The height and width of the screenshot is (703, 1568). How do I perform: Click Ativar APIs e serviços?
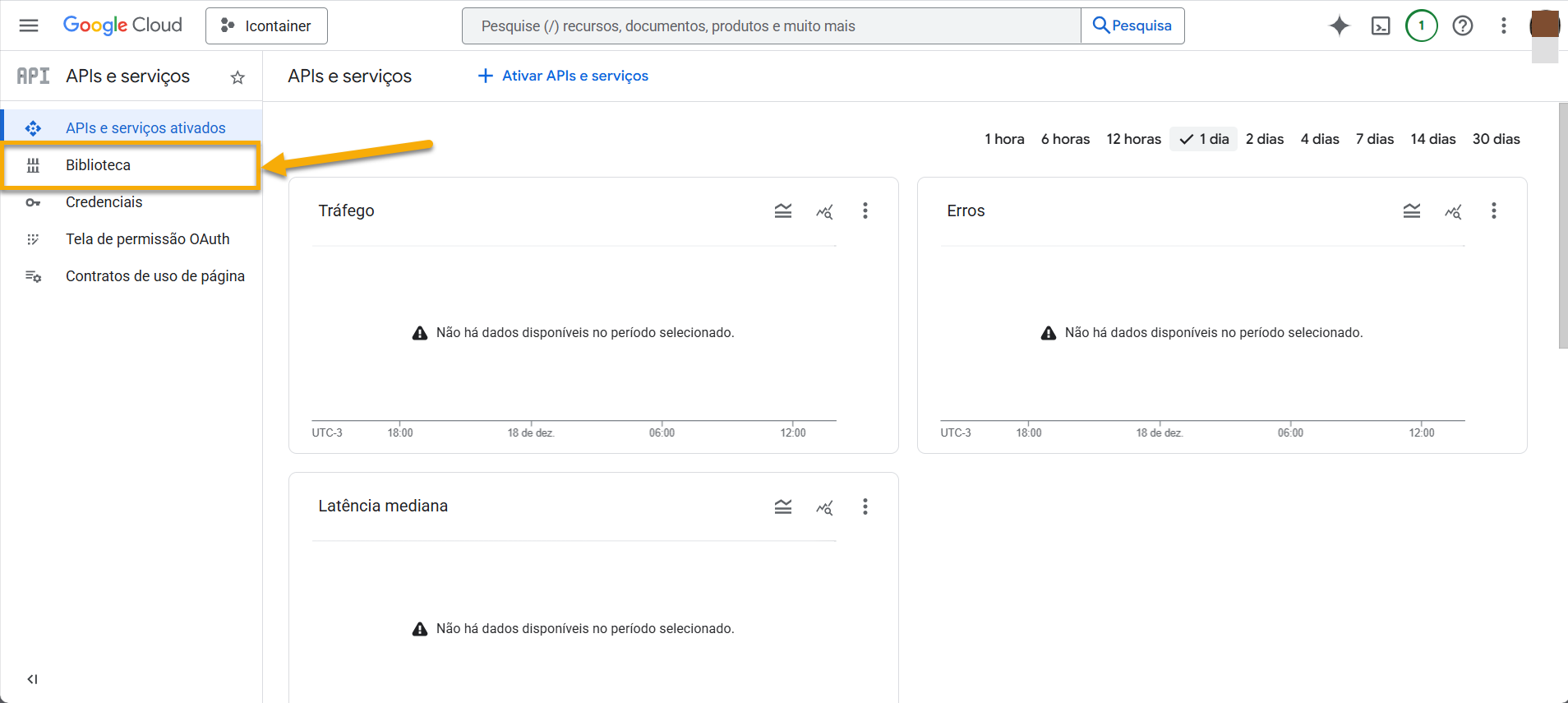(563, 76)
